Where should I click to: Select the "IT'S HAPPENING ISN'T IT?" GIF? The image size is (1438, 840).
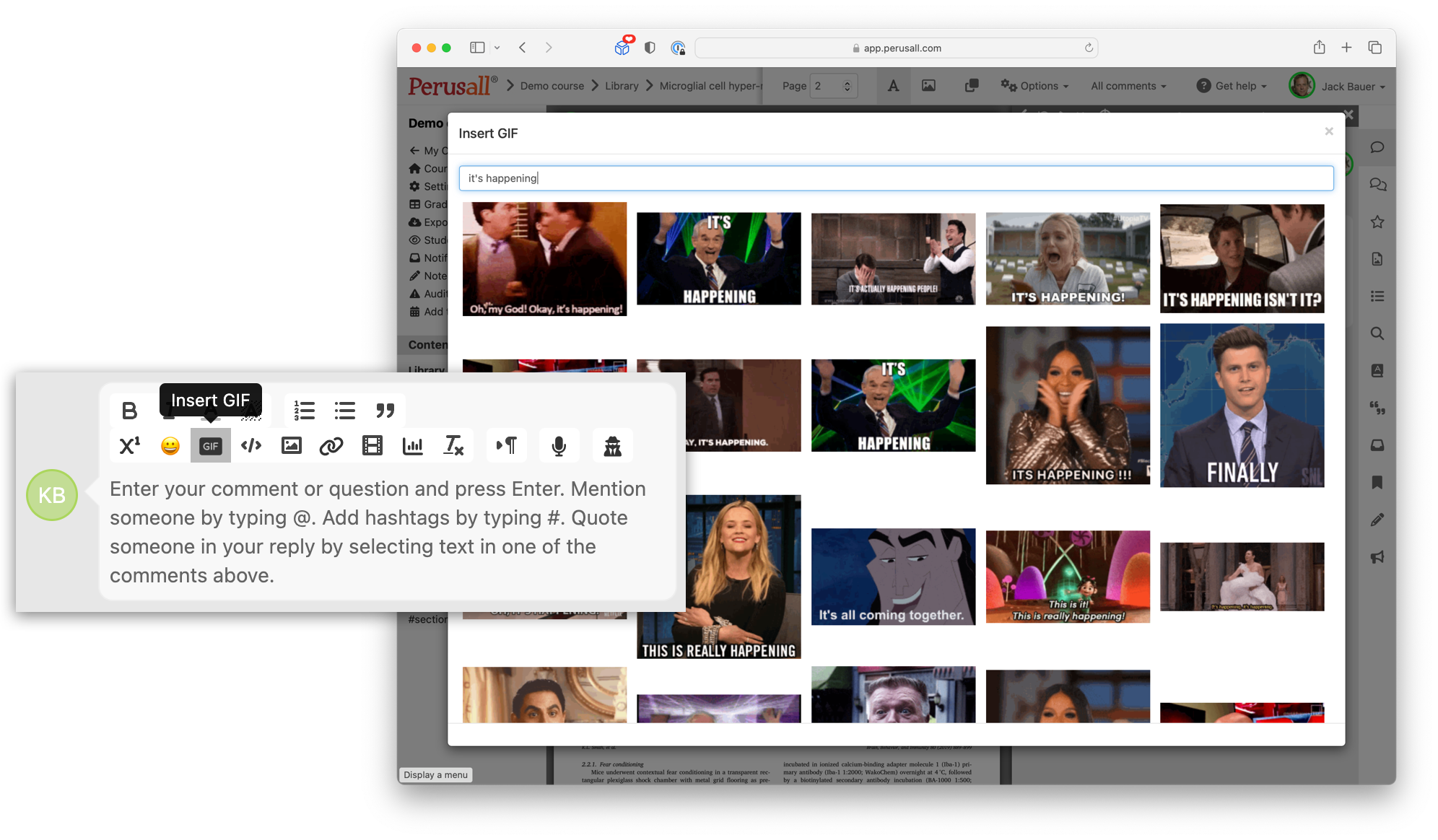1242,258
